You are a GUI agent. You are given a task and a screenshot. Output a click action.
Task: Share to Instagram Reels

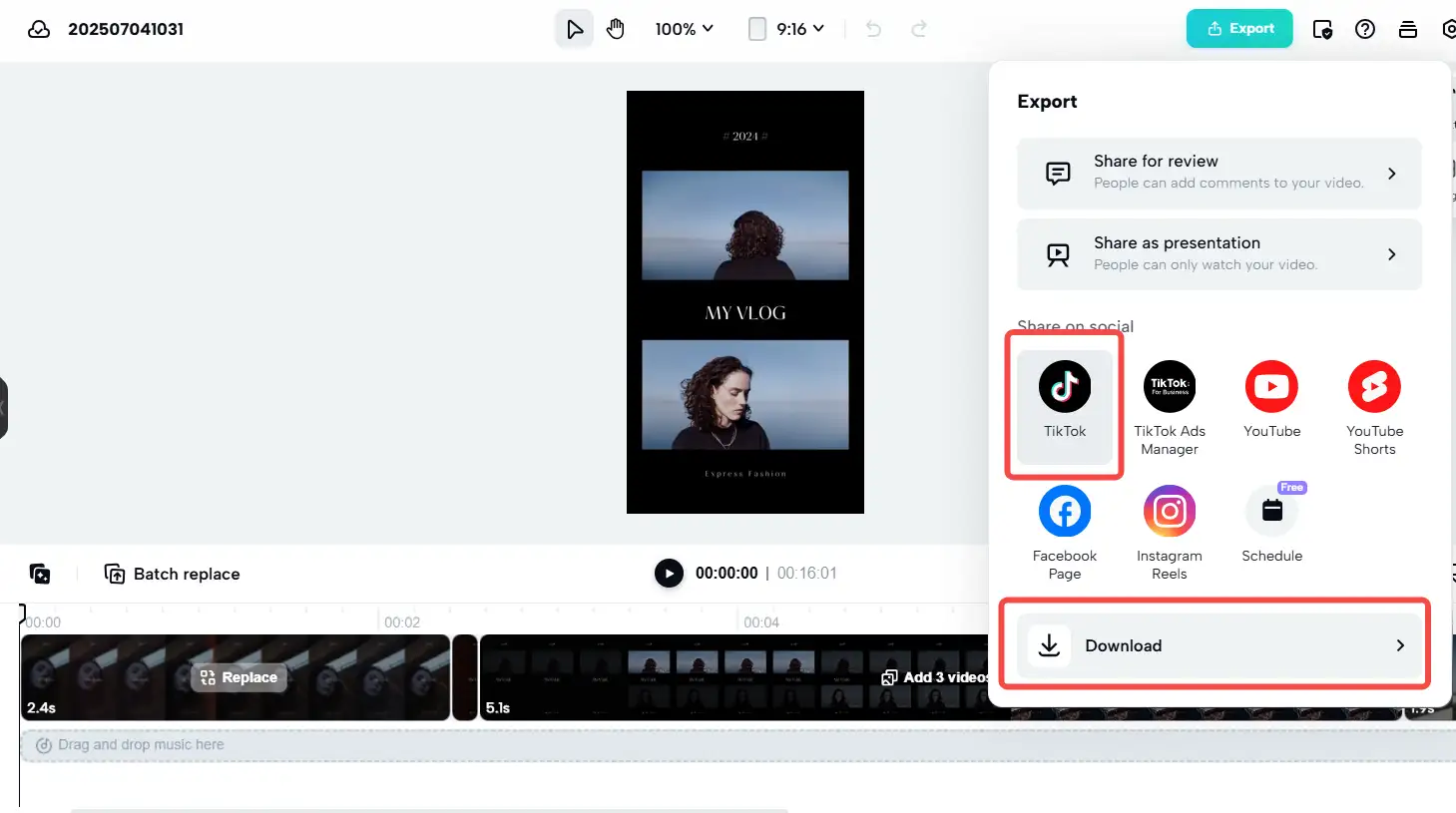[1170, 533]
